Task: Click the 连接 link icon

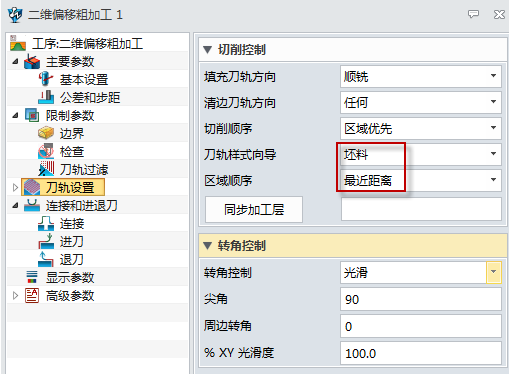Action: click(46, 223)
